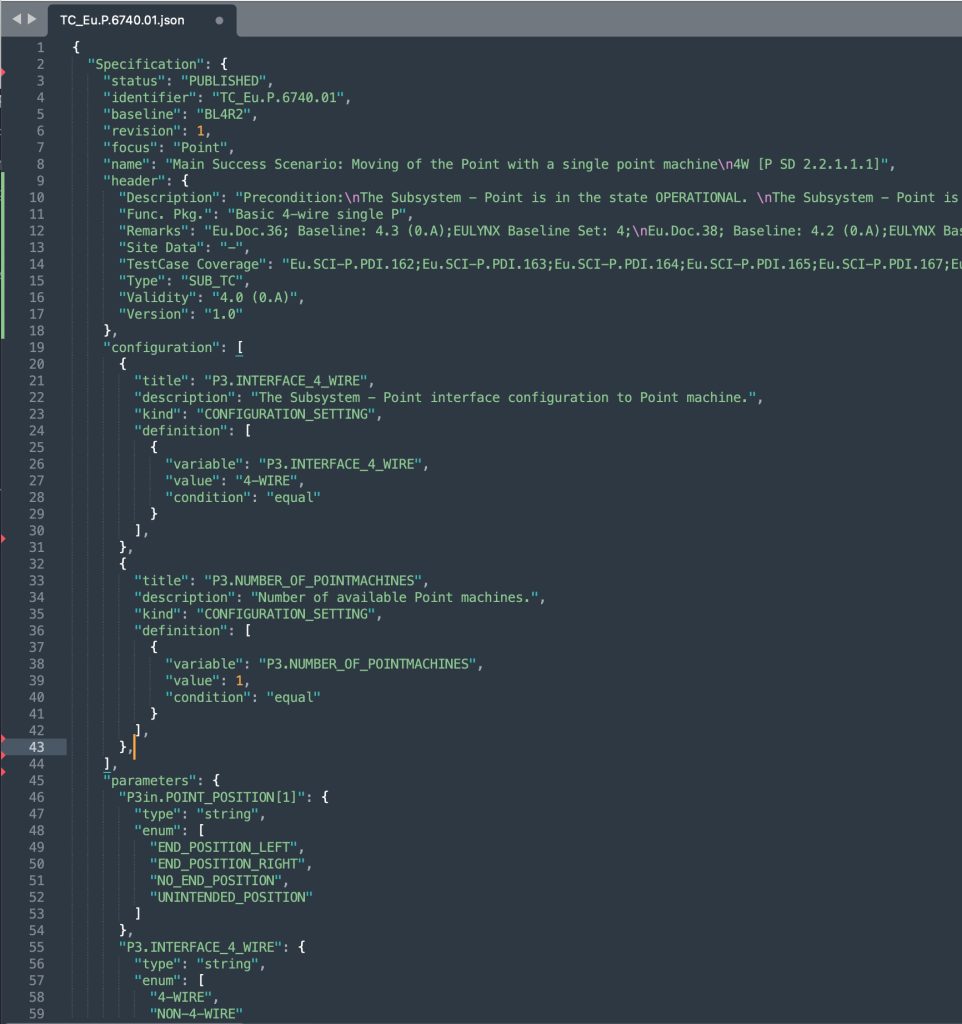The width and height of the screenshot is (962, 1024).
Task: Click line number 1 in the gutter
Action: click(x=40, y=48)
